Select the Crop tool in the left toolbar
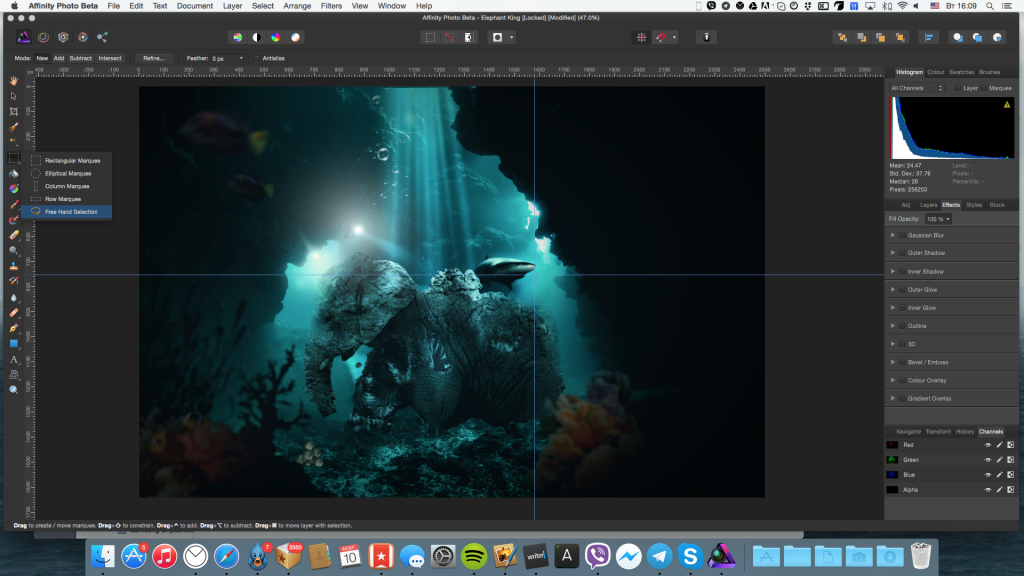1024x576 pixels. point(14,111)
